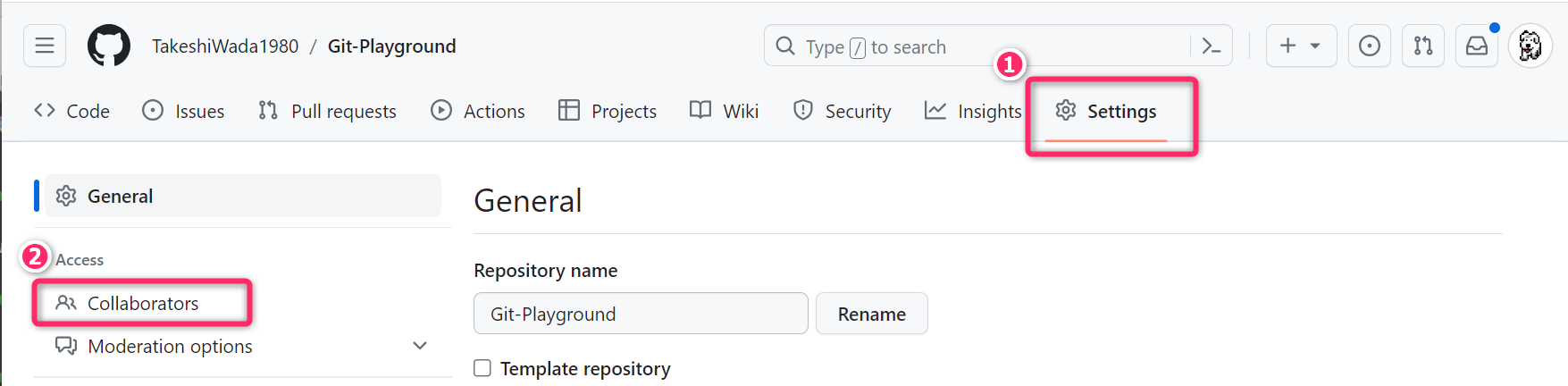Click the Repository name input field
The image size is (1568, 386).
(640, 314)
